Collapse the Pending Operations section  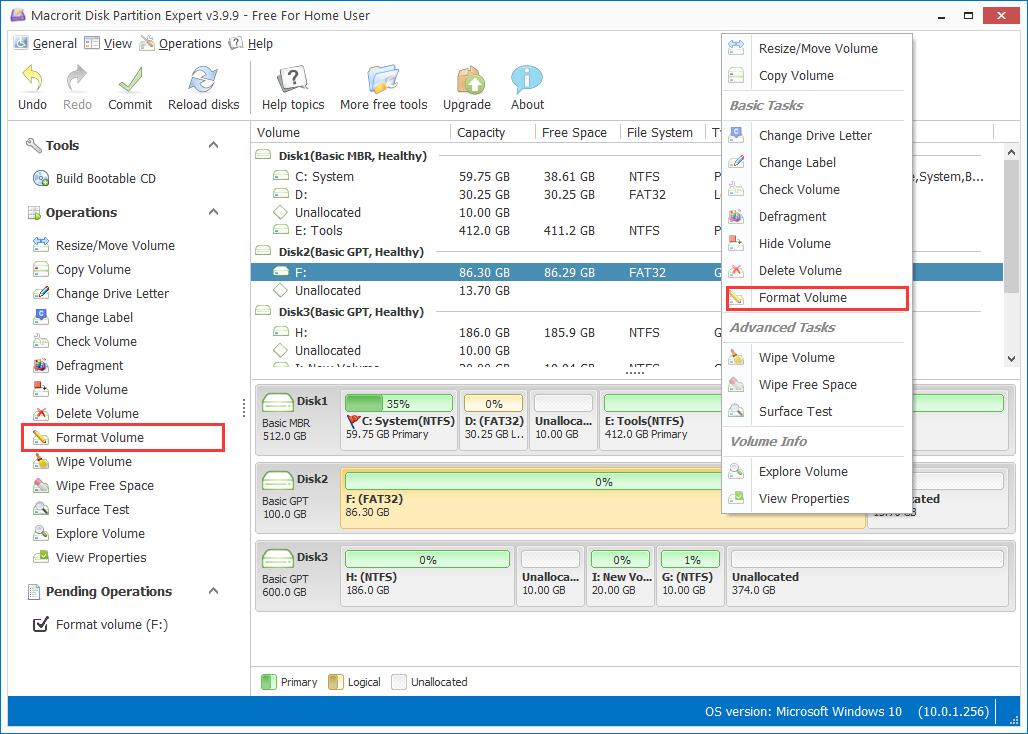(x=211, y=591)
